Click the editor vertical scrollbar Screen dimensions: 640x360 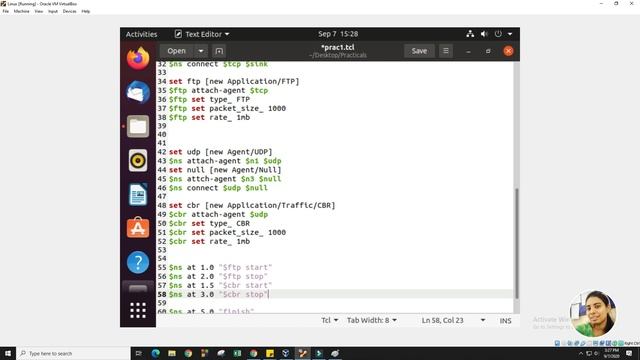click(x=517, y=244)
